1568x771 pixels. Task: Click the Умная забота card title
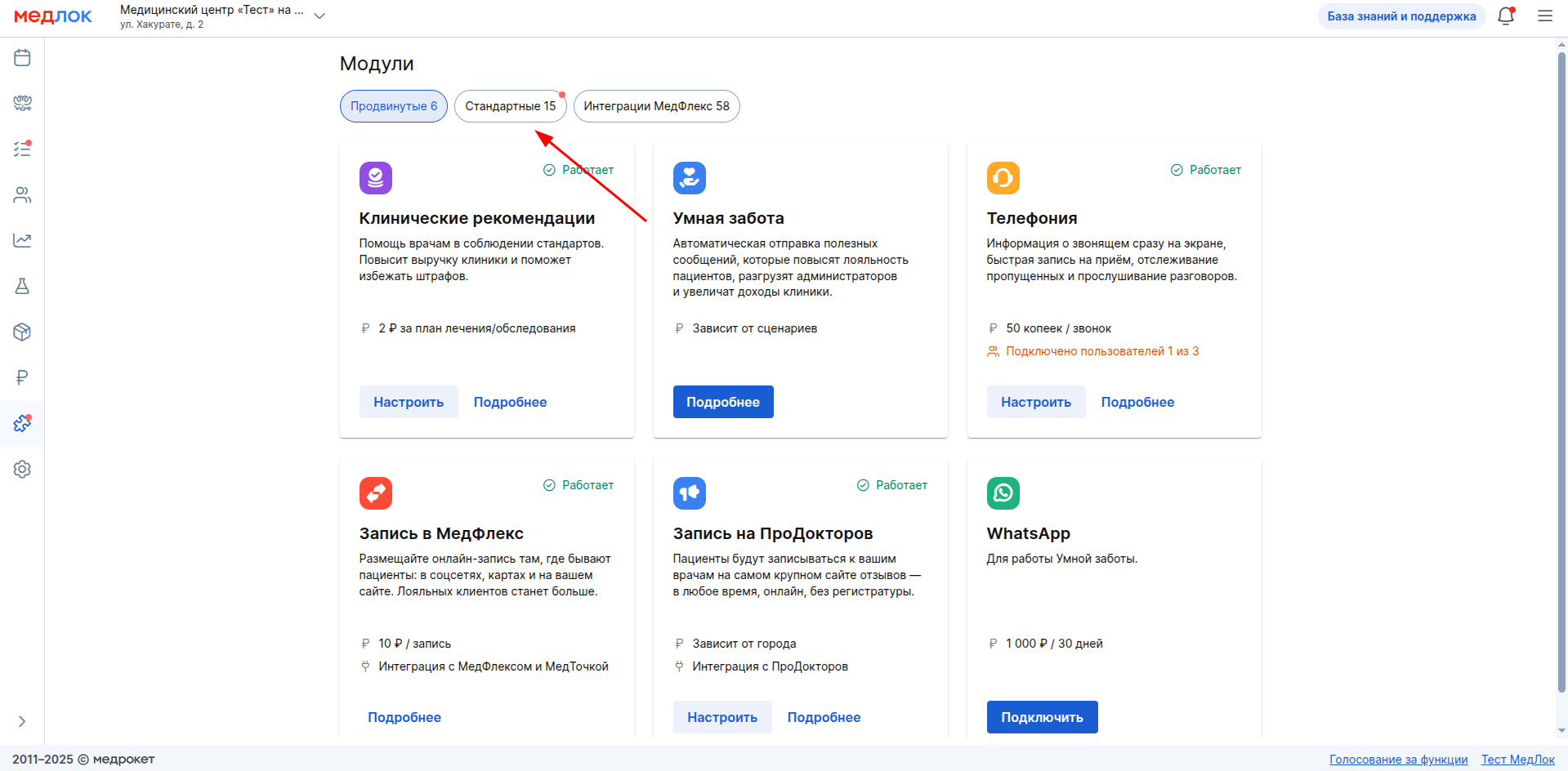(x=729, y=218)
